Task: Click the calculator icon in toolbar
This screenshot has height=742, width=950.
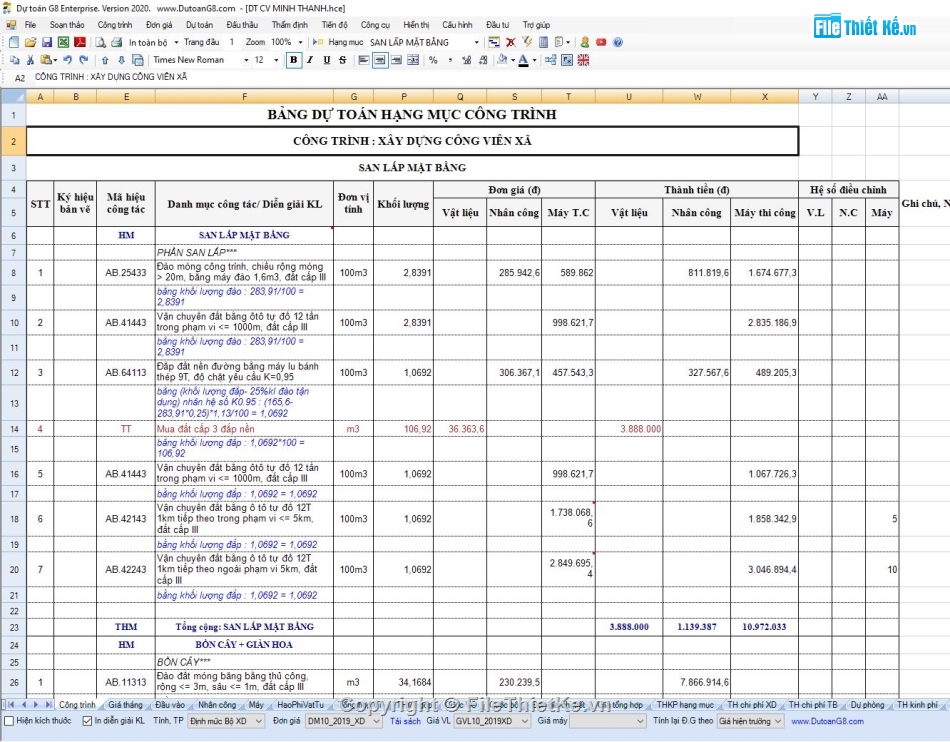Action: coord(543,42)
